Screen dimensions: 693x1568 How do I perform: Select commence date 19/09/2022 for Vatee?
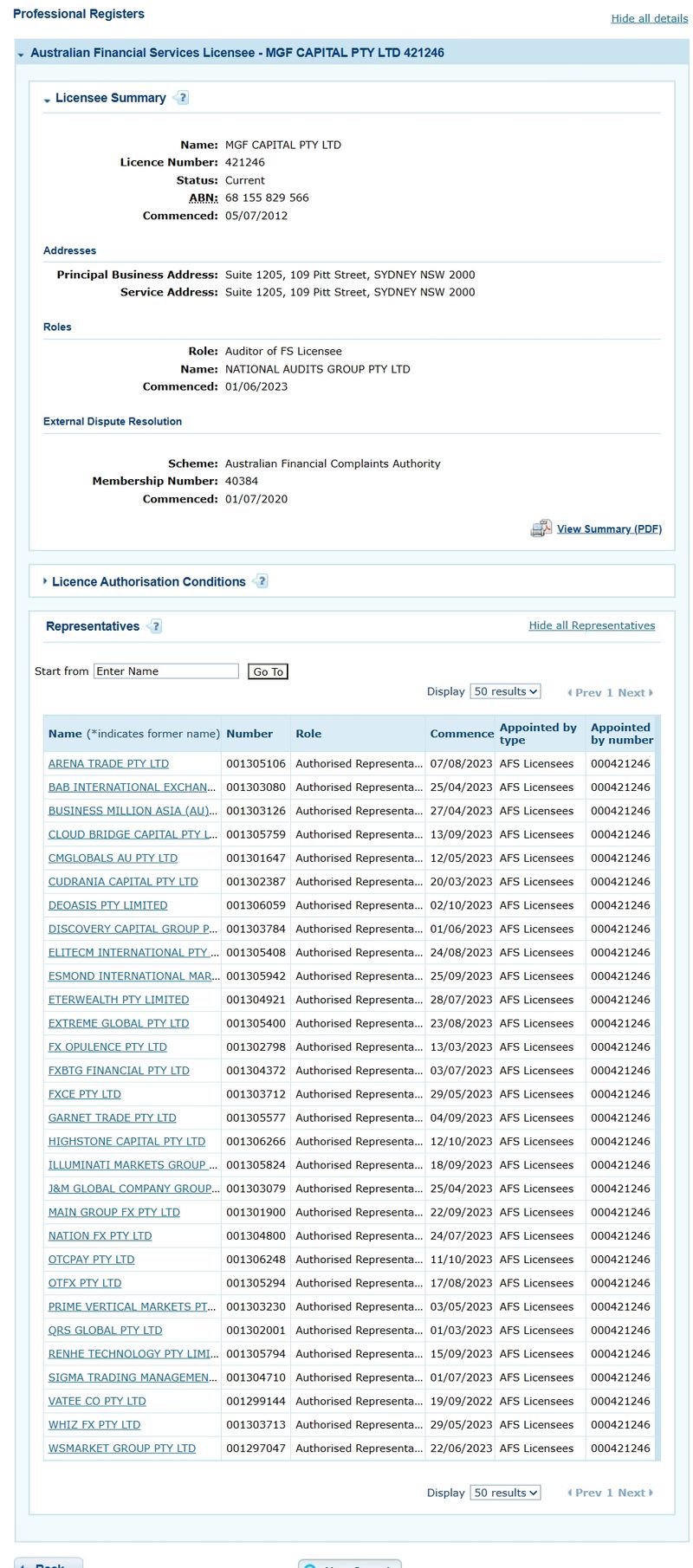(461, 1401)
